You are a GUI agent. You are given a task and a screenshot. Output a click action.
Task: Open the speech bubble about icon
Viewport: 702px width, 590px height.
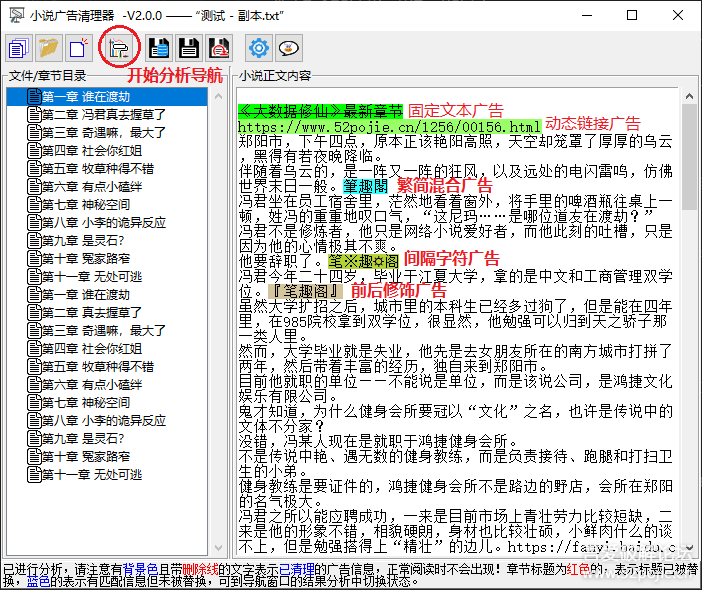(289, 48)
